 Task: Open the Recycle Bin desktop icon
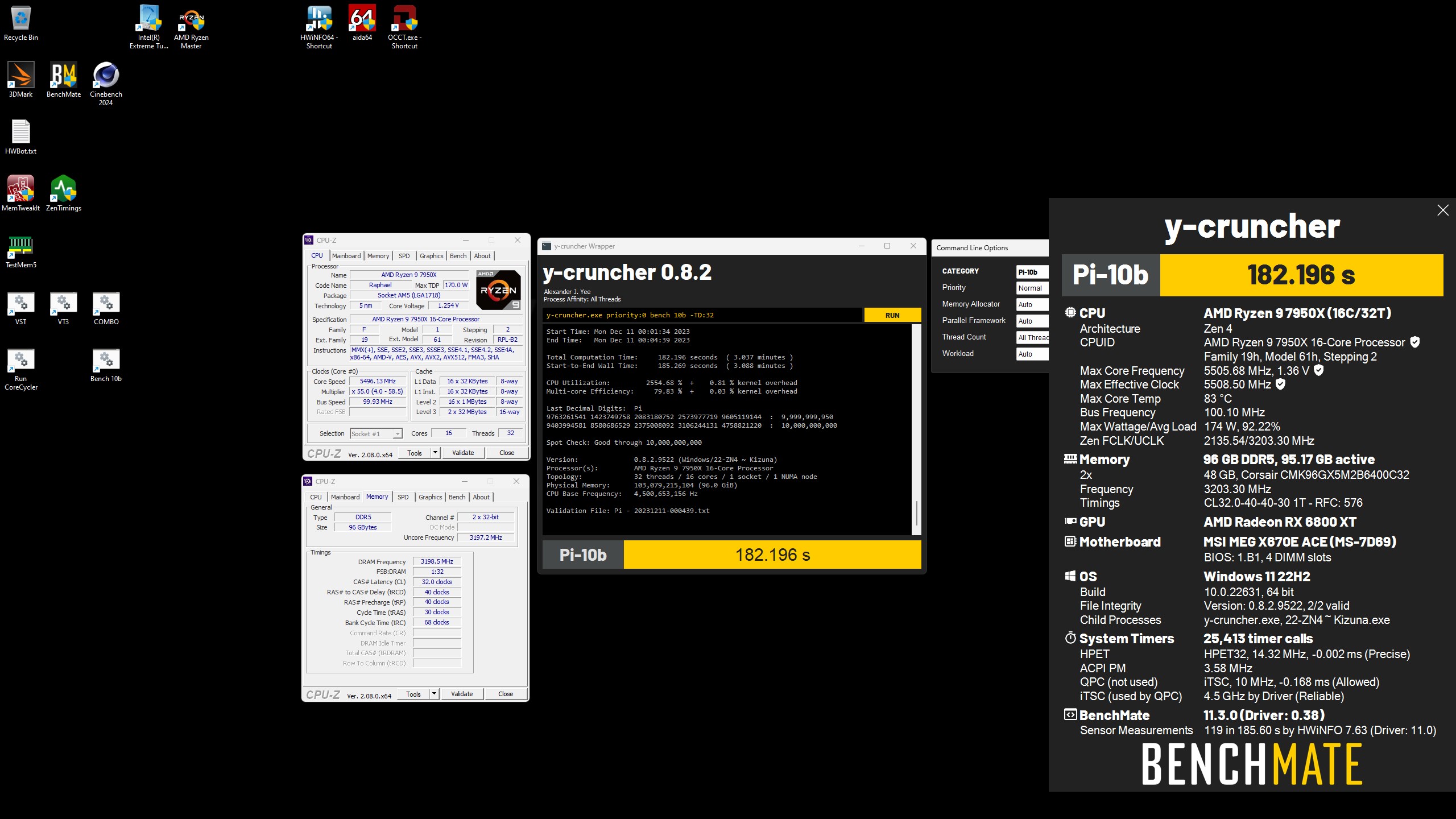pos(21,23)
